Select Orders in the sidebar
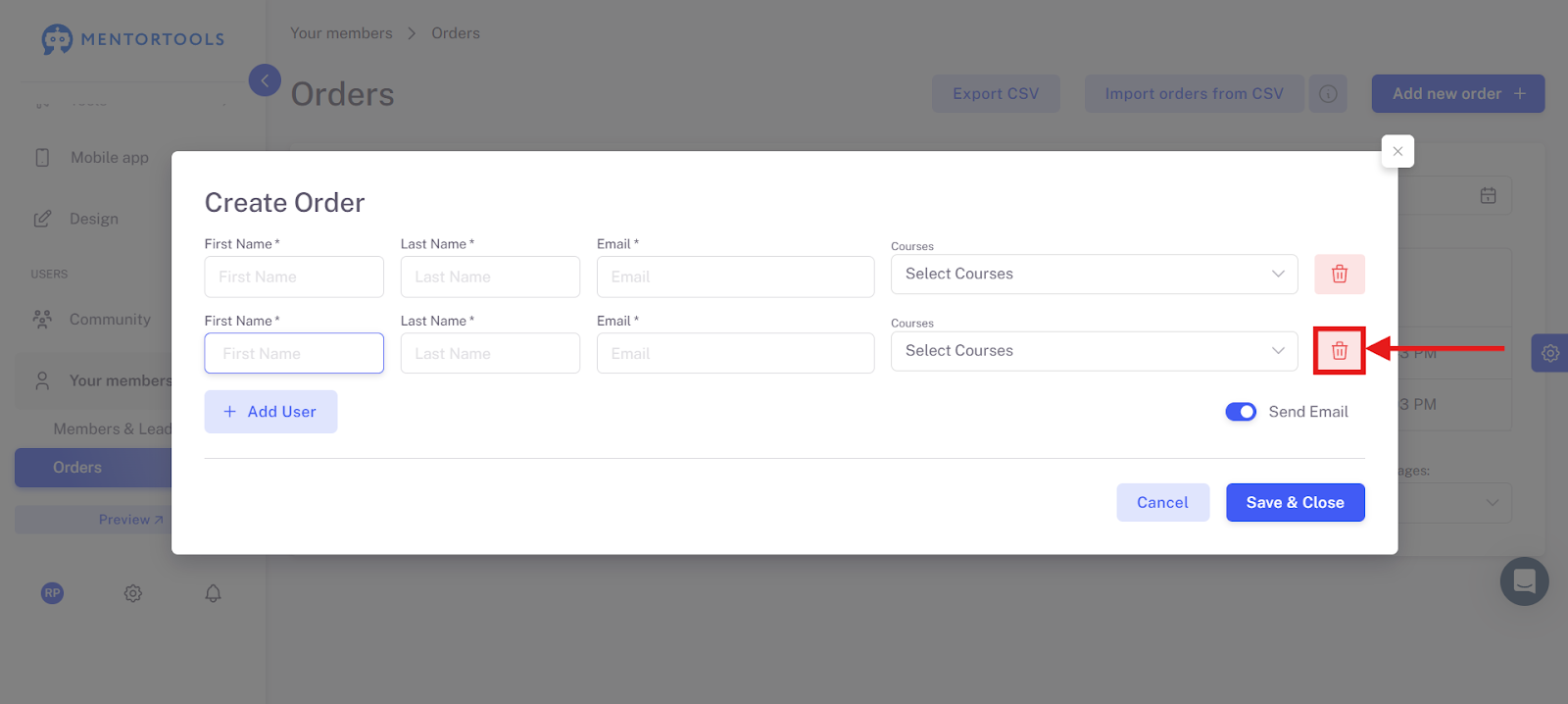1568x704 pixels. pos(93,468)
